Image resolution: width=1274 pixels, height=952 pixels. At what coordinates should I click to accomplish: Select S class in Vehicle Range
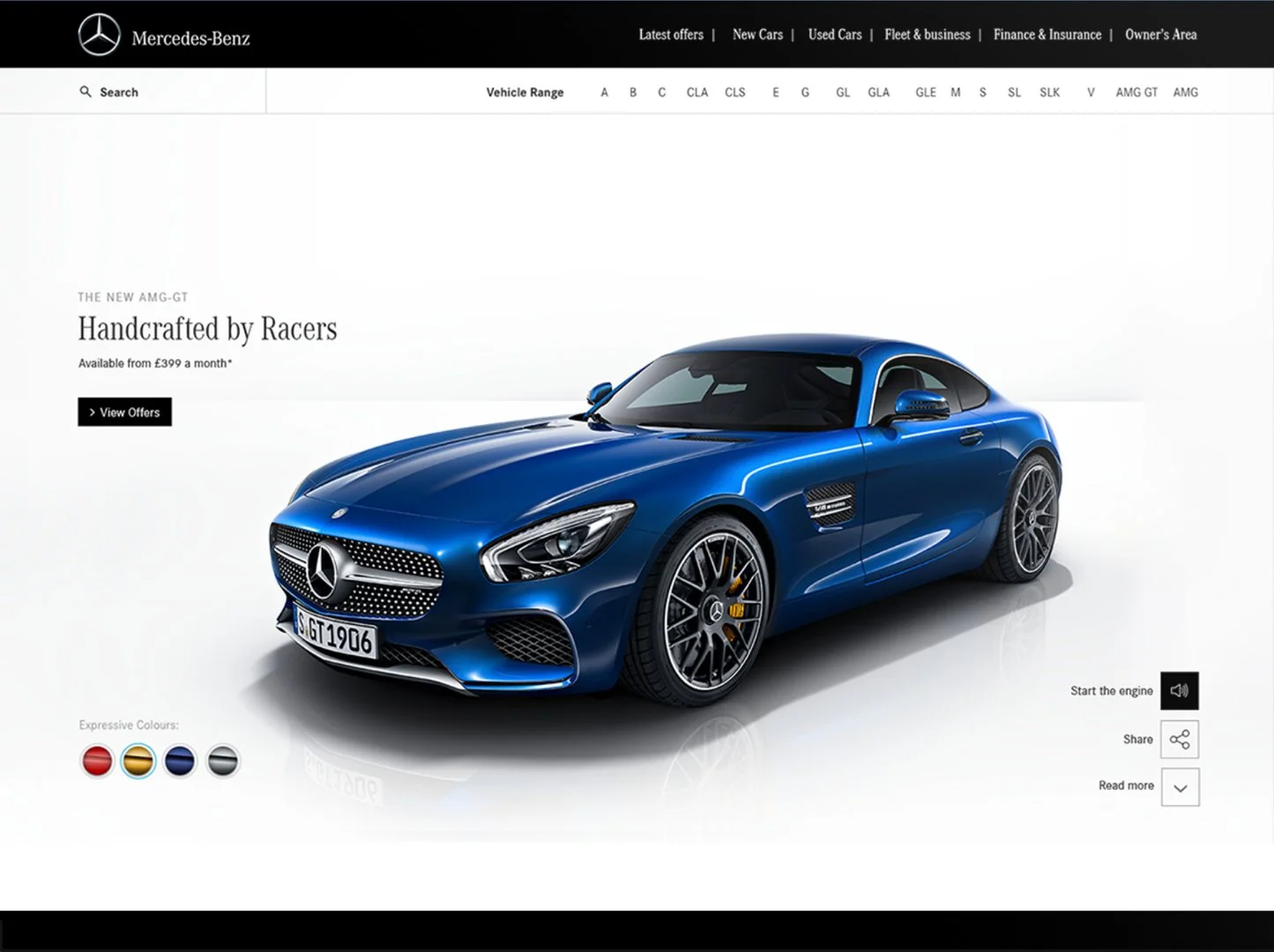coord(983,93)
